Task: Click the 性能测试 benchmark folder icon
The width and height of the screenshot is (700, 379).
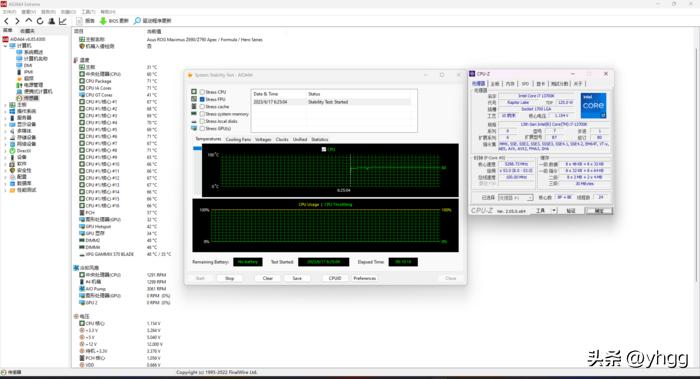Action: click(12, 190)
